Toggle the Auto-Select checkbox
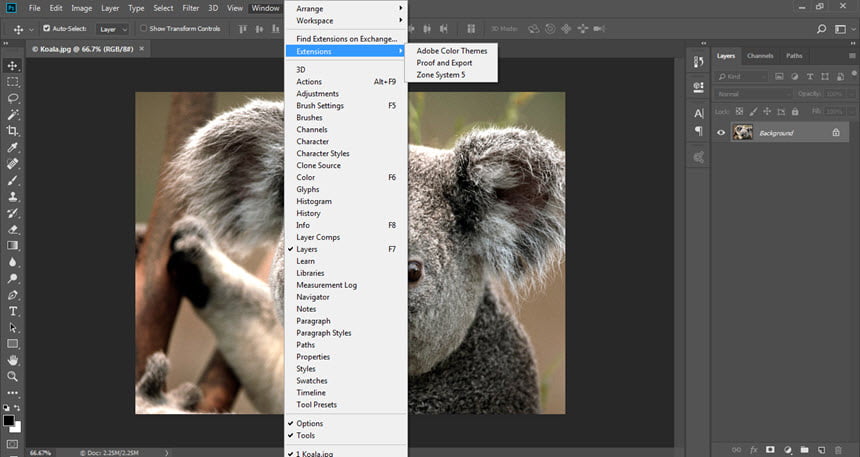 click(x=47, y=29)
